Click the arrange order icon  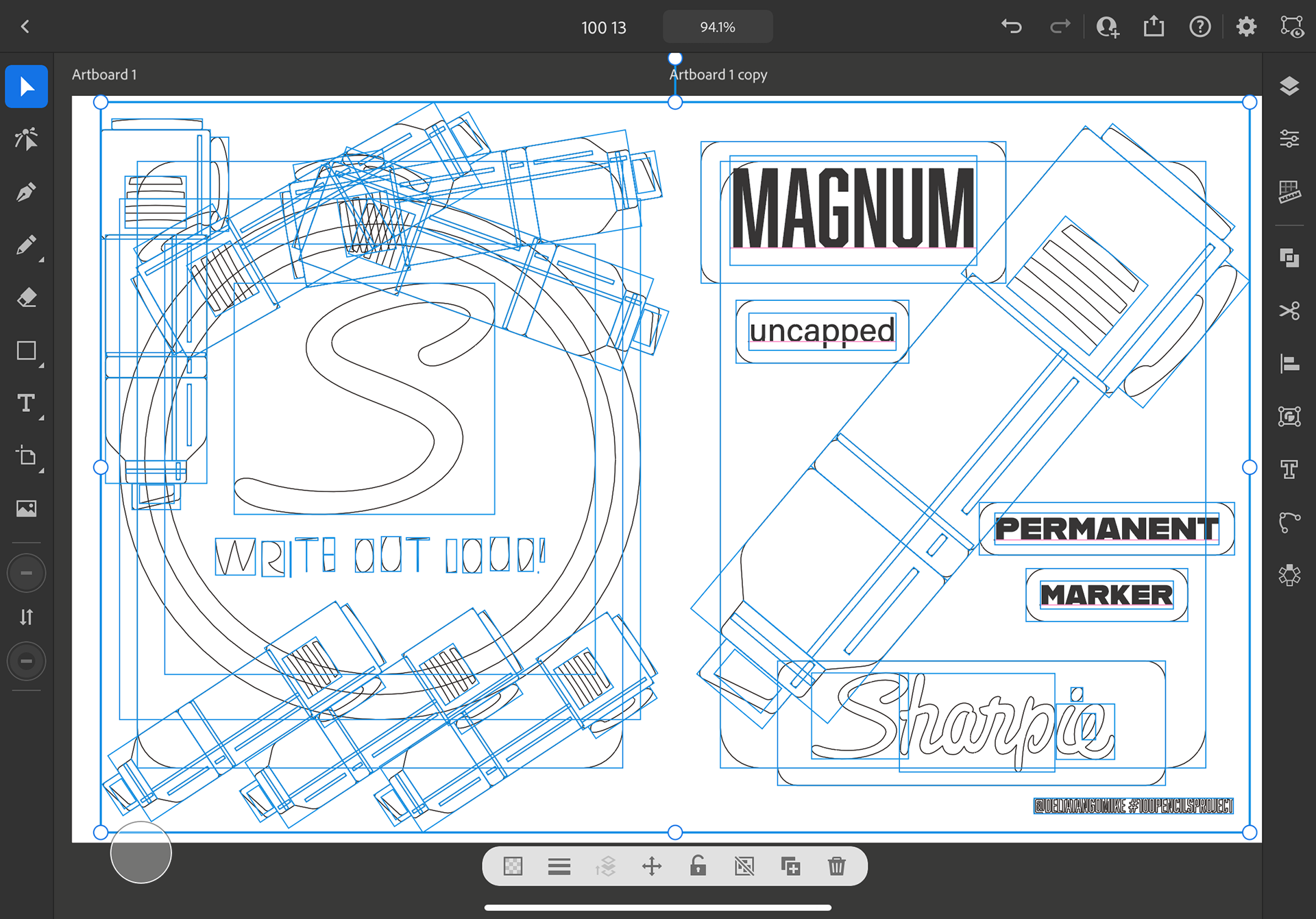[605, 866]
